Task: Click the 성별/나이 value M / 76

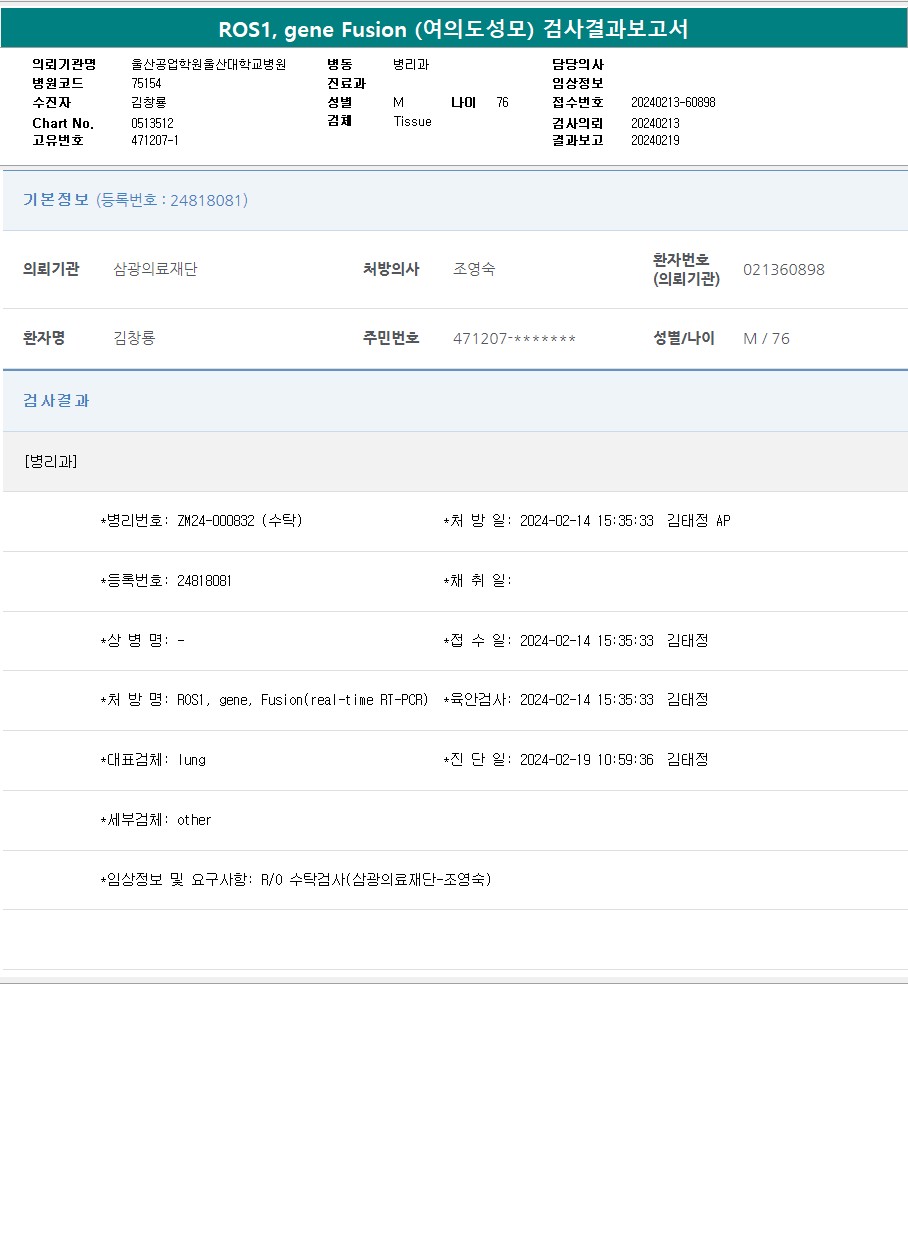Action: click(x=766, y=338)
